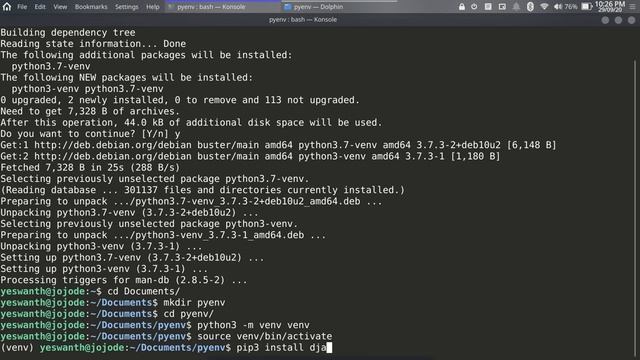
Task: Click 'cd Documents/' command text
Action: pyautogui.click(x=143, y=291)
